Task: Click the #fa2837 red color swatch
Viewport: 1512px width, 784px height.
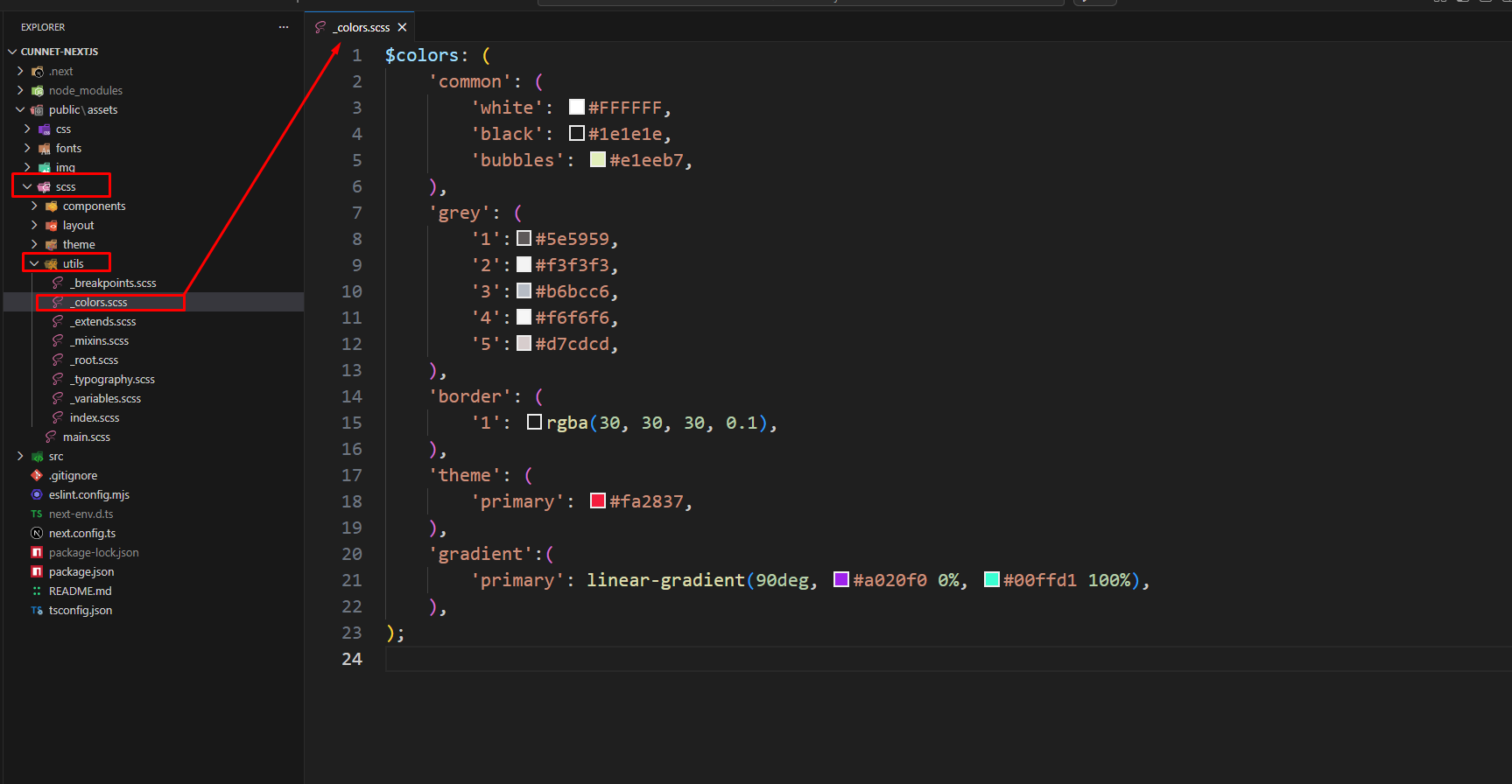Action: pos(598,500)
